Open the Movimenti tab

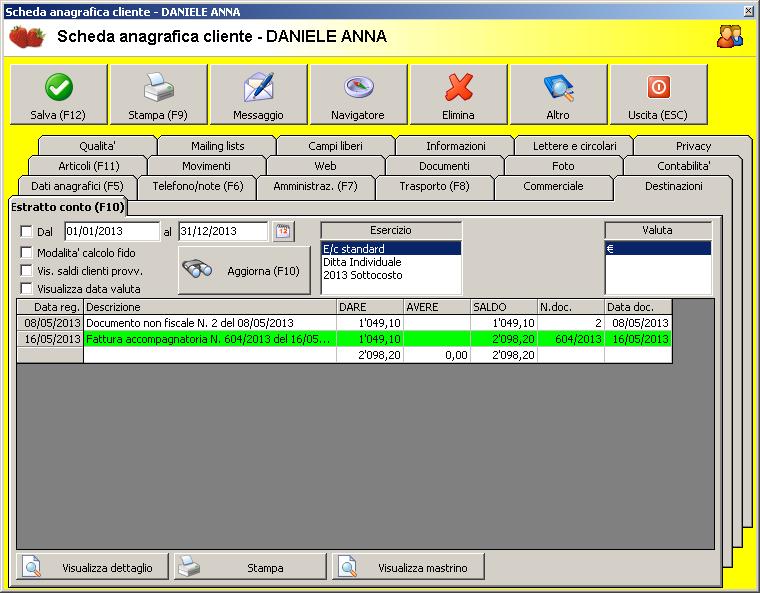[206, 166]
